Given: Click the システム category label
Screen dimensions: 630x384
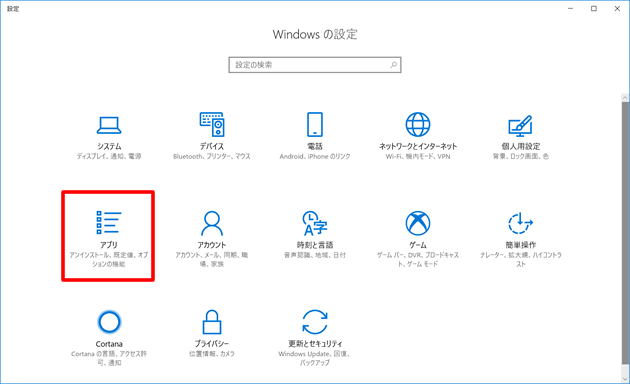Looking at the screenshot, I should click(x=109, y=146).
